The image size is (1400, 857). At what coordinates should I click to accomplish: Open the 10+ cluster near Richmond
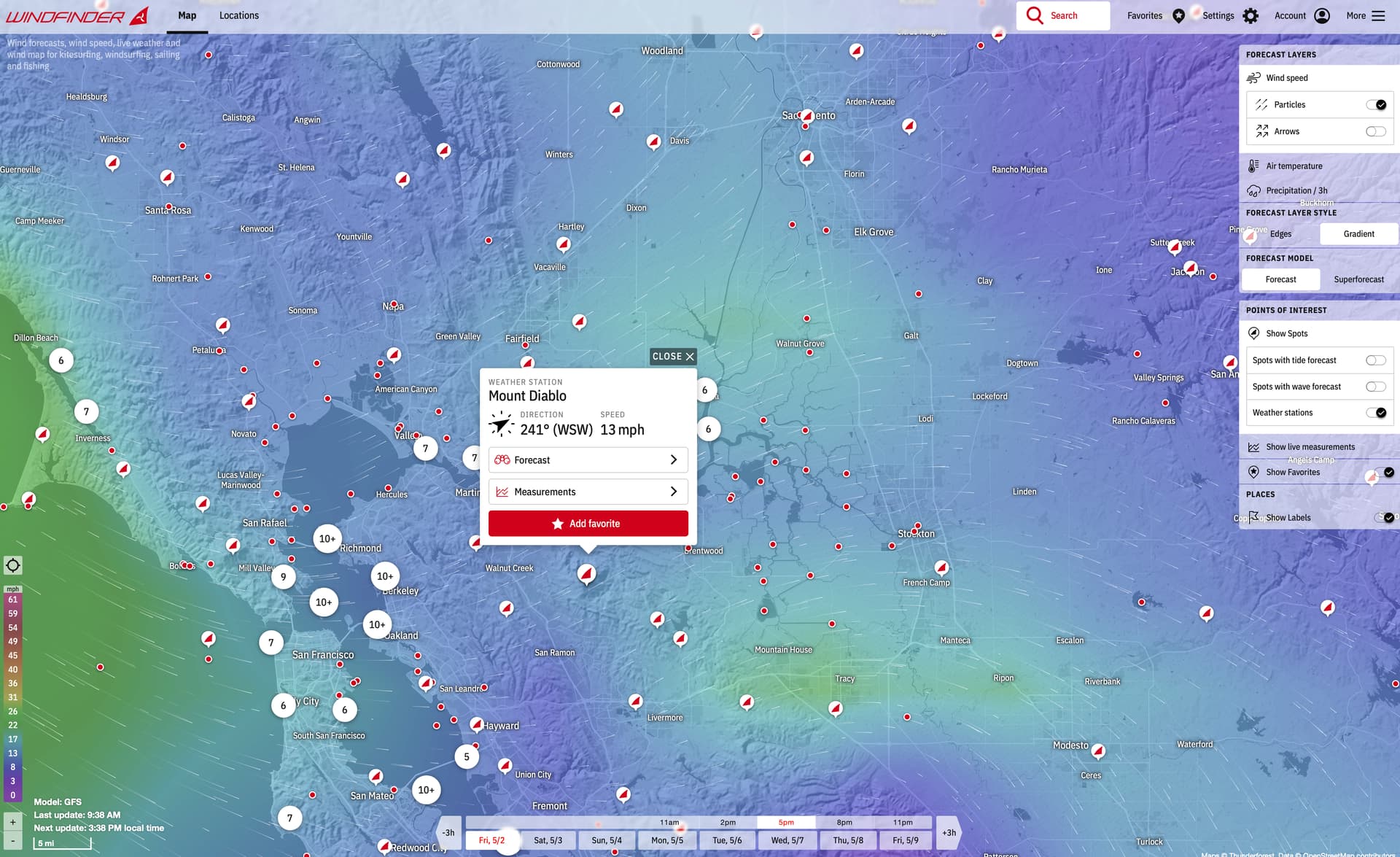[327, 539]
